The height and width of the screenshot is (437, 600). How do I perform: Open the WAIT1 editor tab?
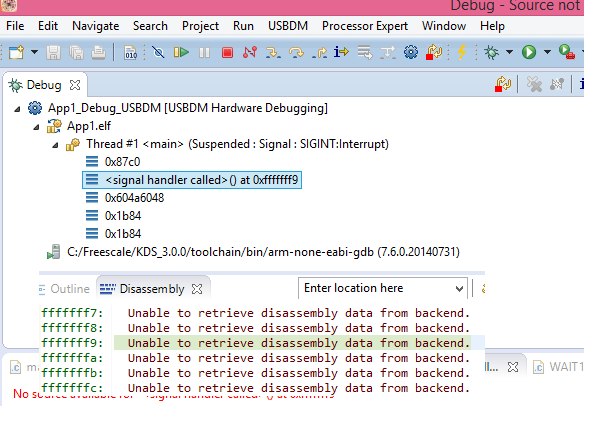tap(558, 367)
